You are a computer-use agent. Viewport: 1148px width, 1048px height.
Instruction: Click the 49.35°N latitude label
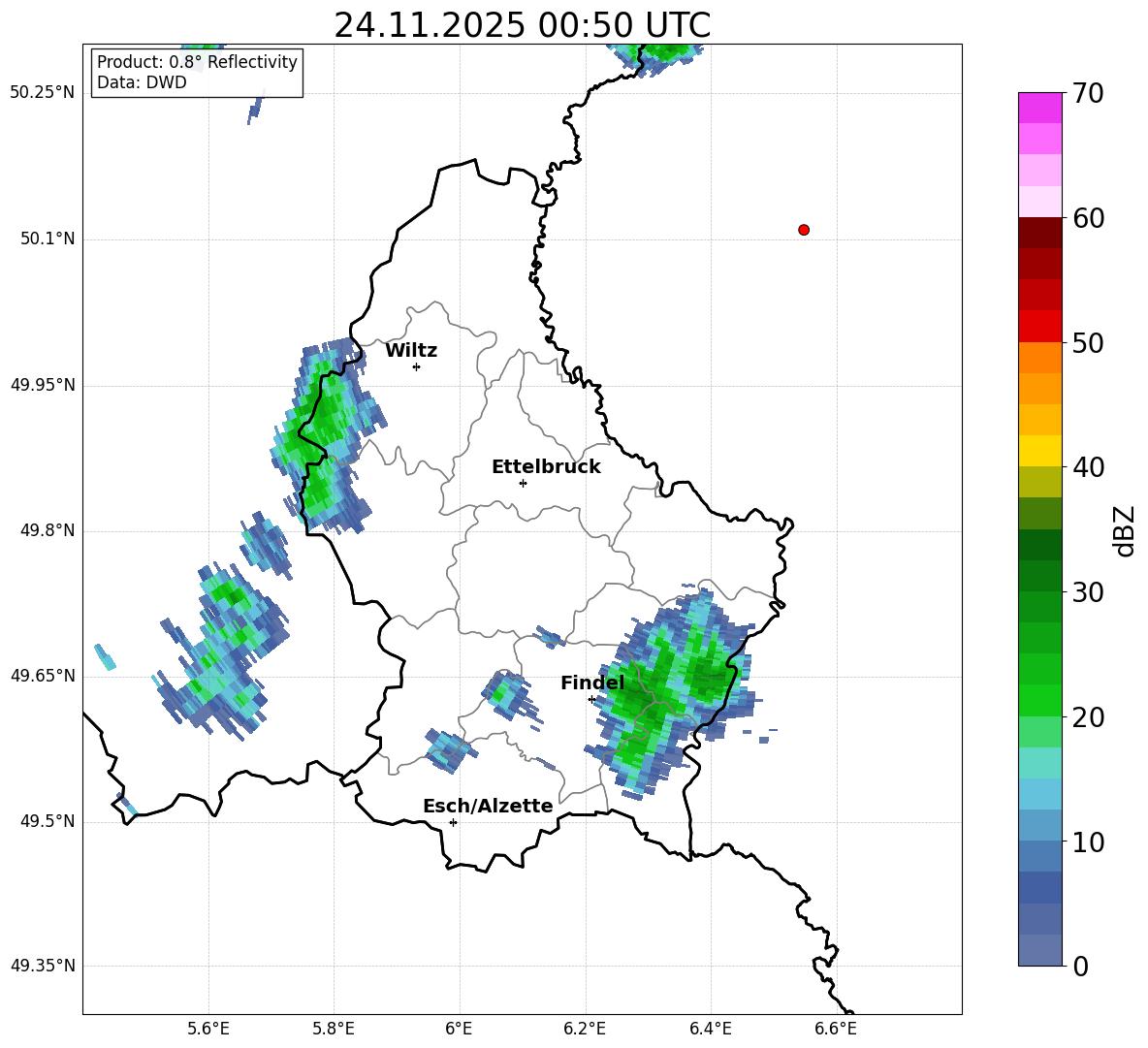pos(43,966)
